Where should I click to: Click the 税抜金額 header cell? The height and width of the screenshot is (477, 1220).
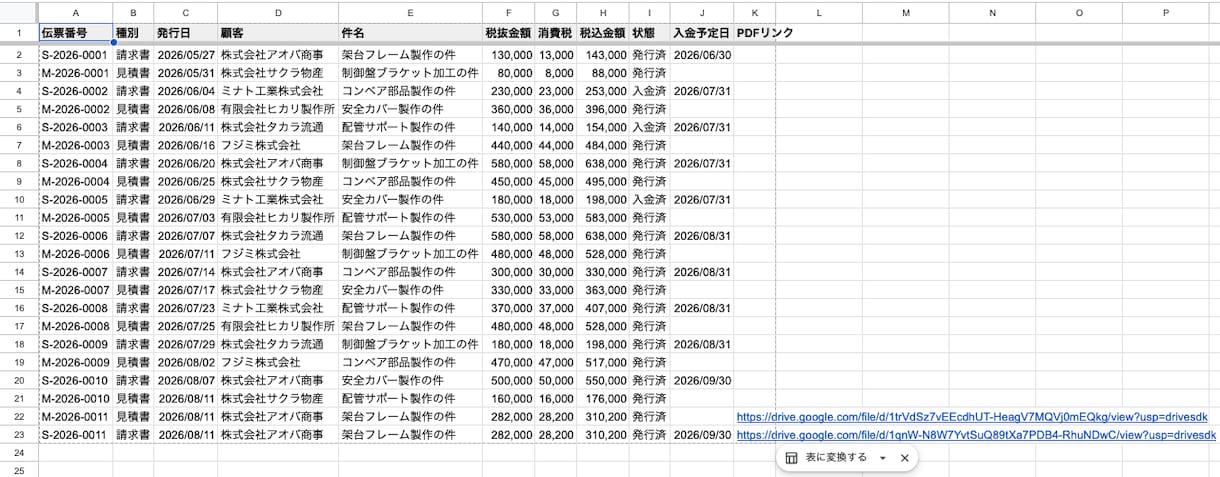coord(508,33)
